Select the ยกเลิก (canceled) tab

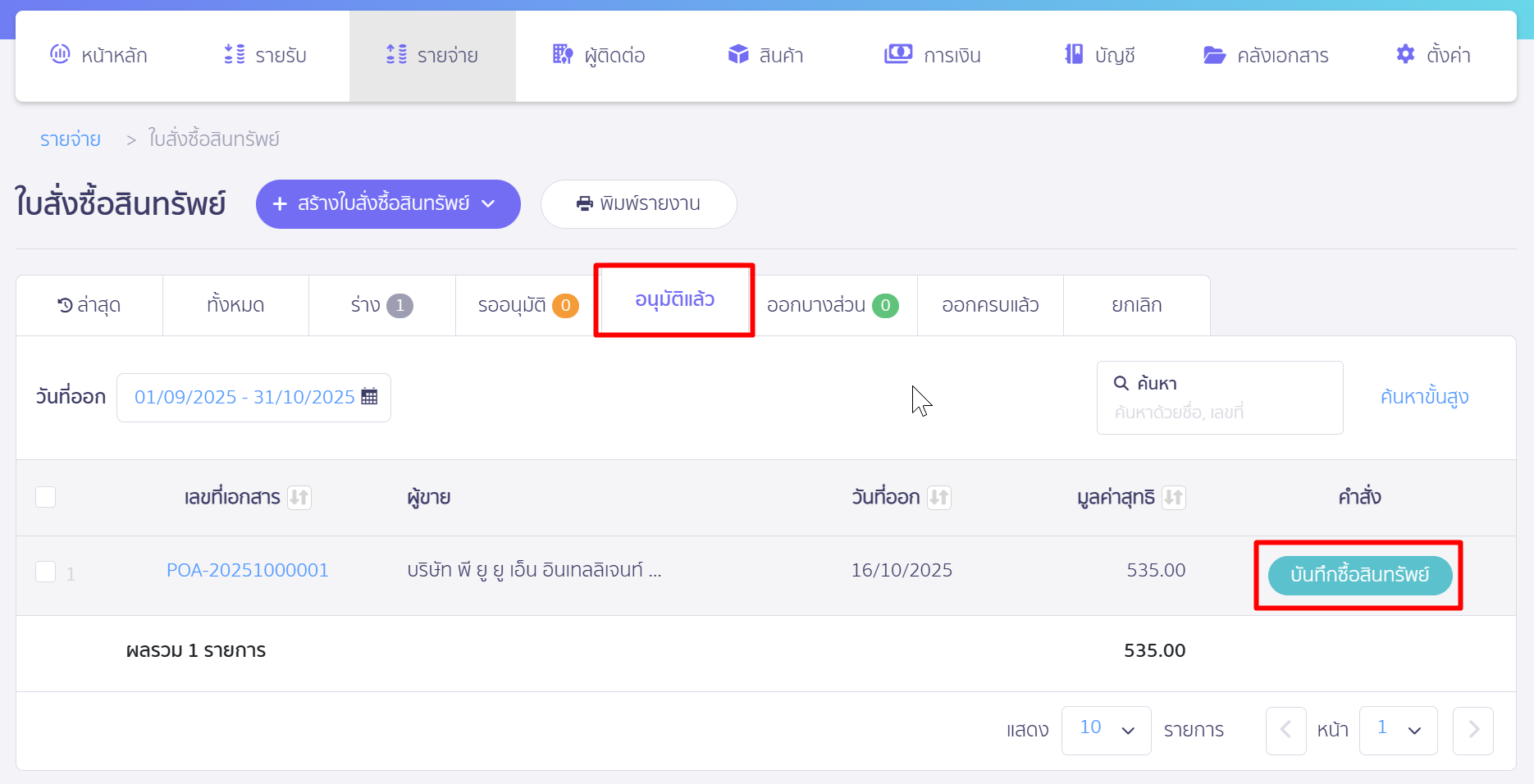tap(1136, 304)
